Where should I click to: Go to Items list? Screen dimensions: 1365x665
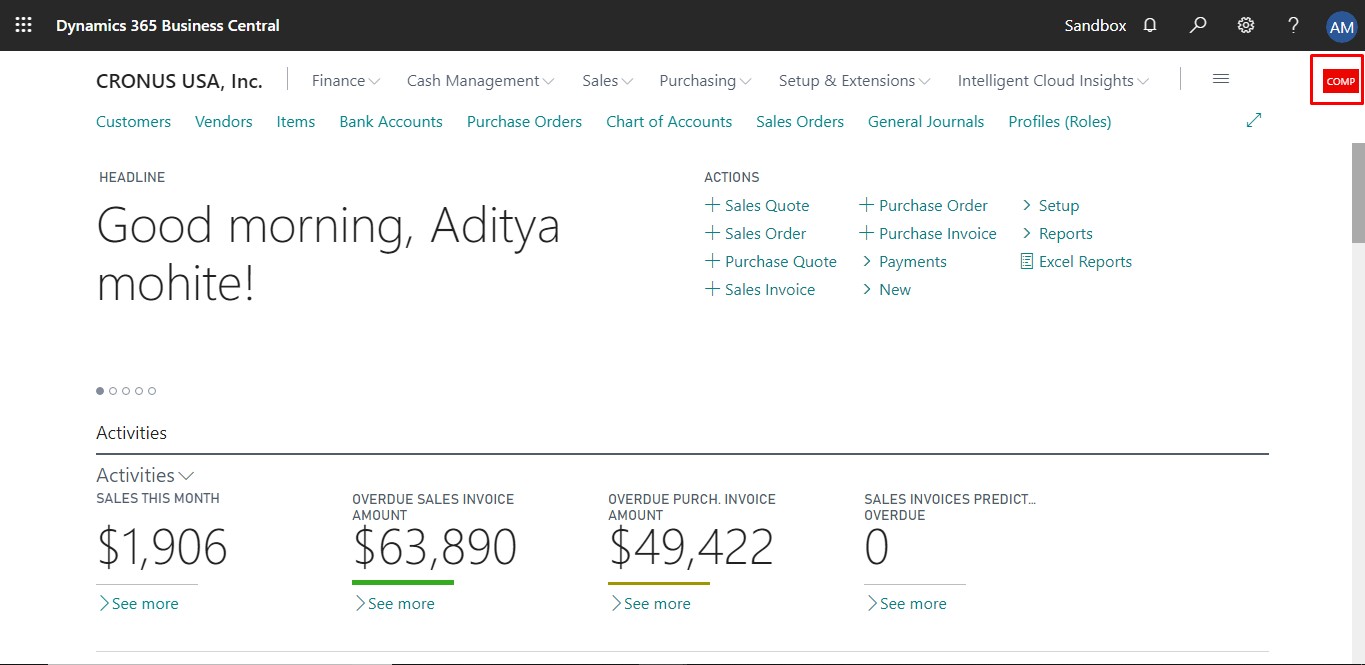296,121
